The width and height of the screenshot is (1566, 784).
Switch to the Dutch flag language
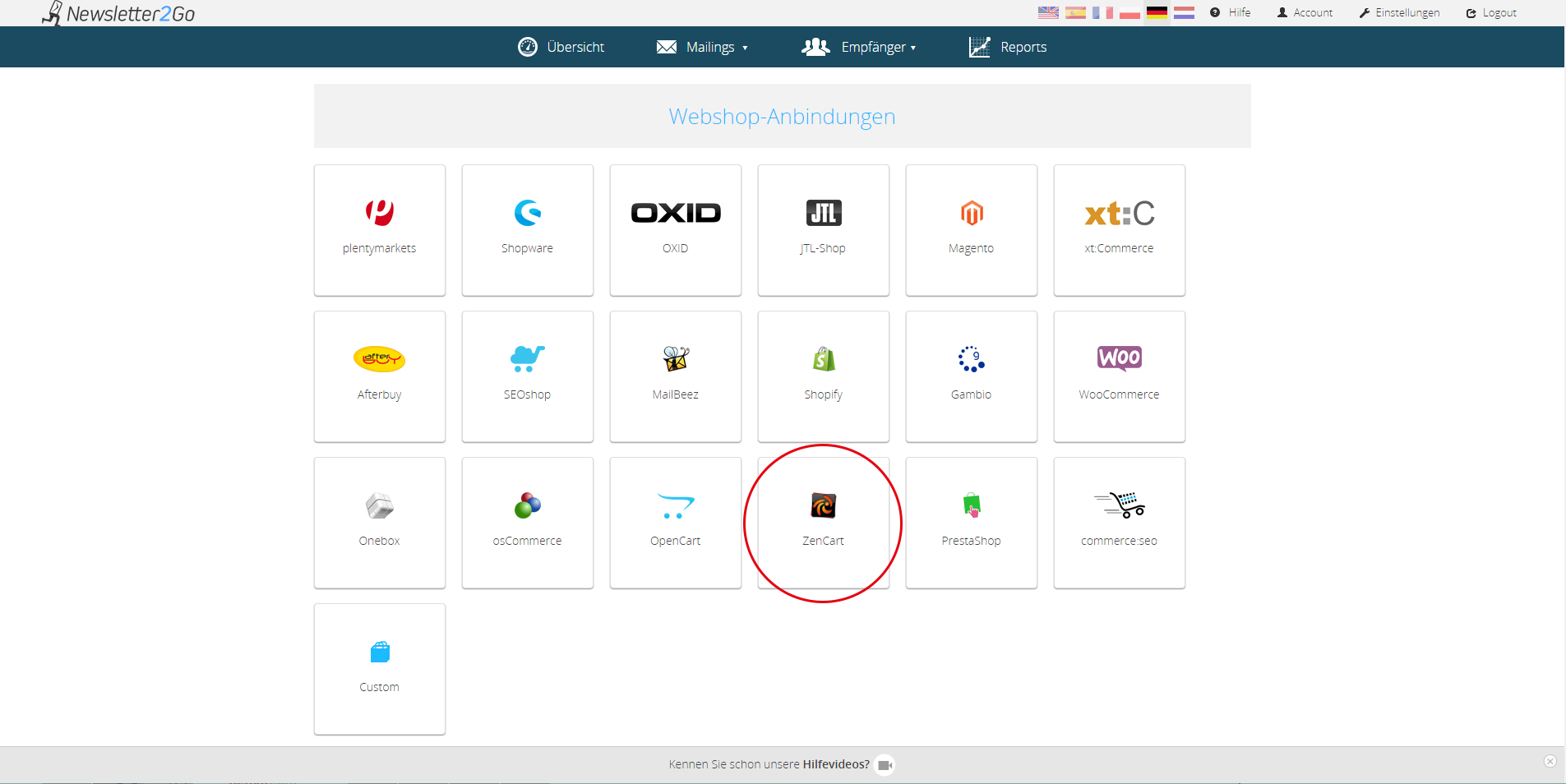point(1184,12)
